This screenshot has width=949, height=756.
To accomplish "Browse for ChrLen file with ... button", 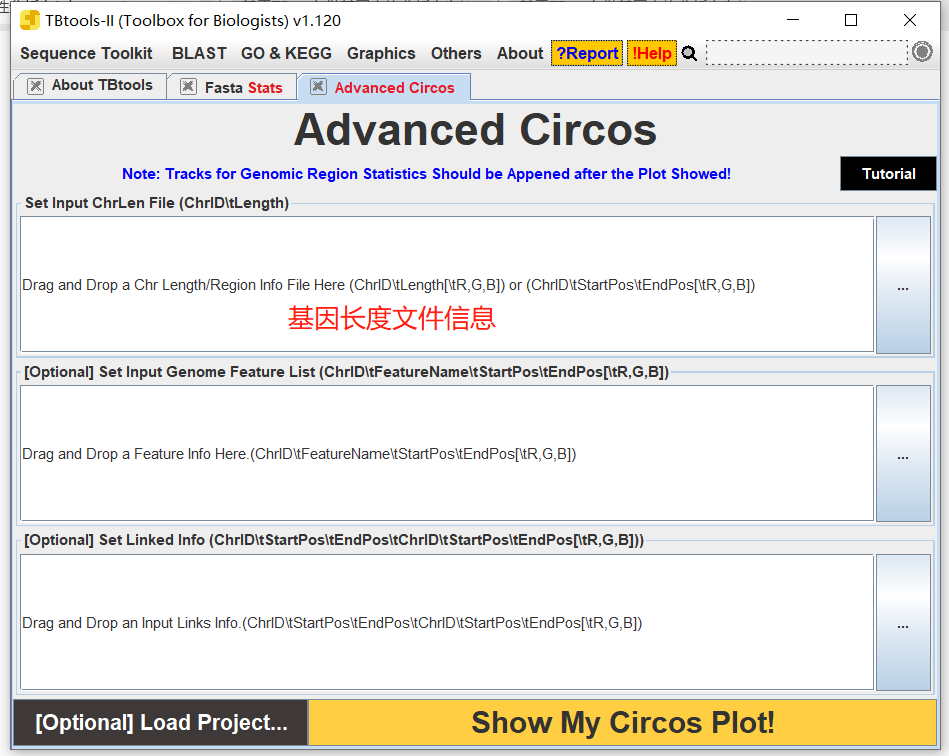I will pyautogui.click(x=903, y=285).
